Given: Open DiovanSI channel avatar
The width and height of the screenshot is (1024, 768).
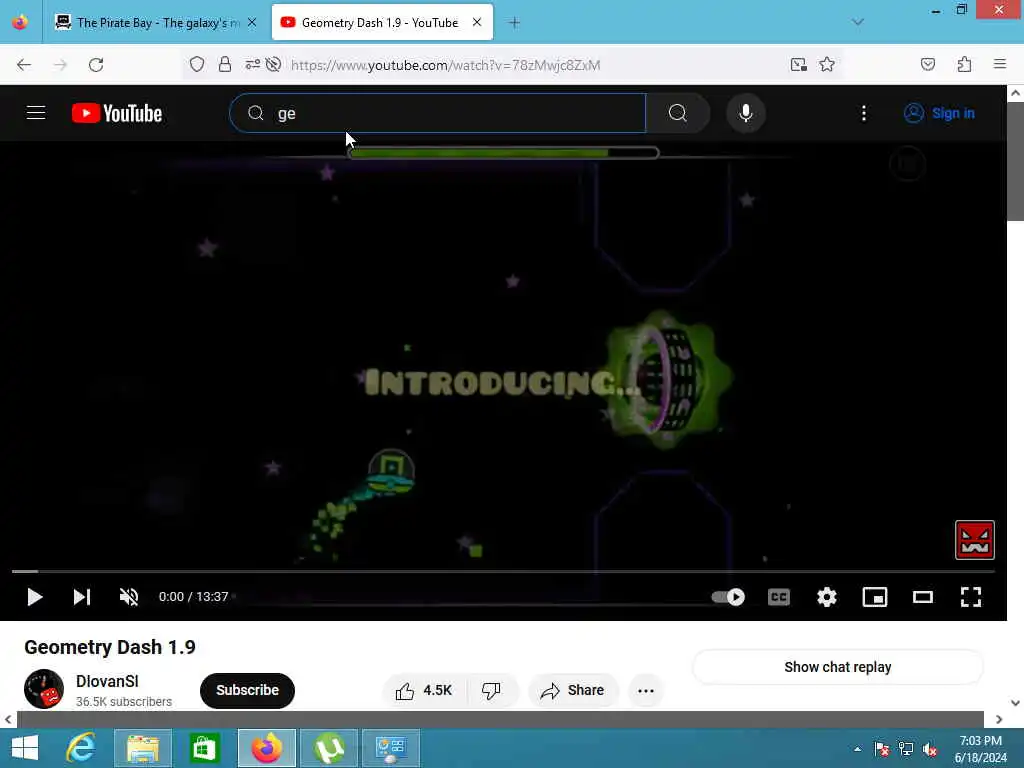Looking at the screenshot, I should click(44, 689).
